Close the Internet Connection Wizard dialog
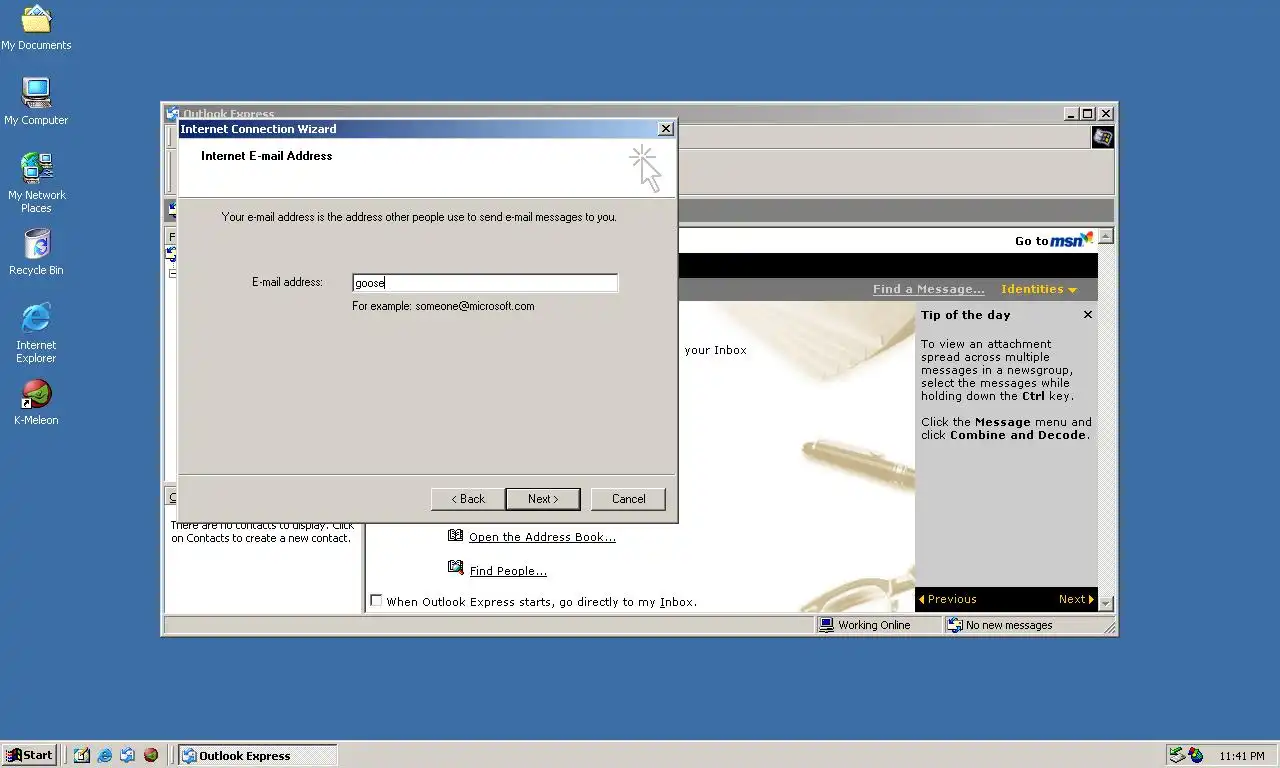Viewport: 1280px width, 768px height. (x=666, y=129)
